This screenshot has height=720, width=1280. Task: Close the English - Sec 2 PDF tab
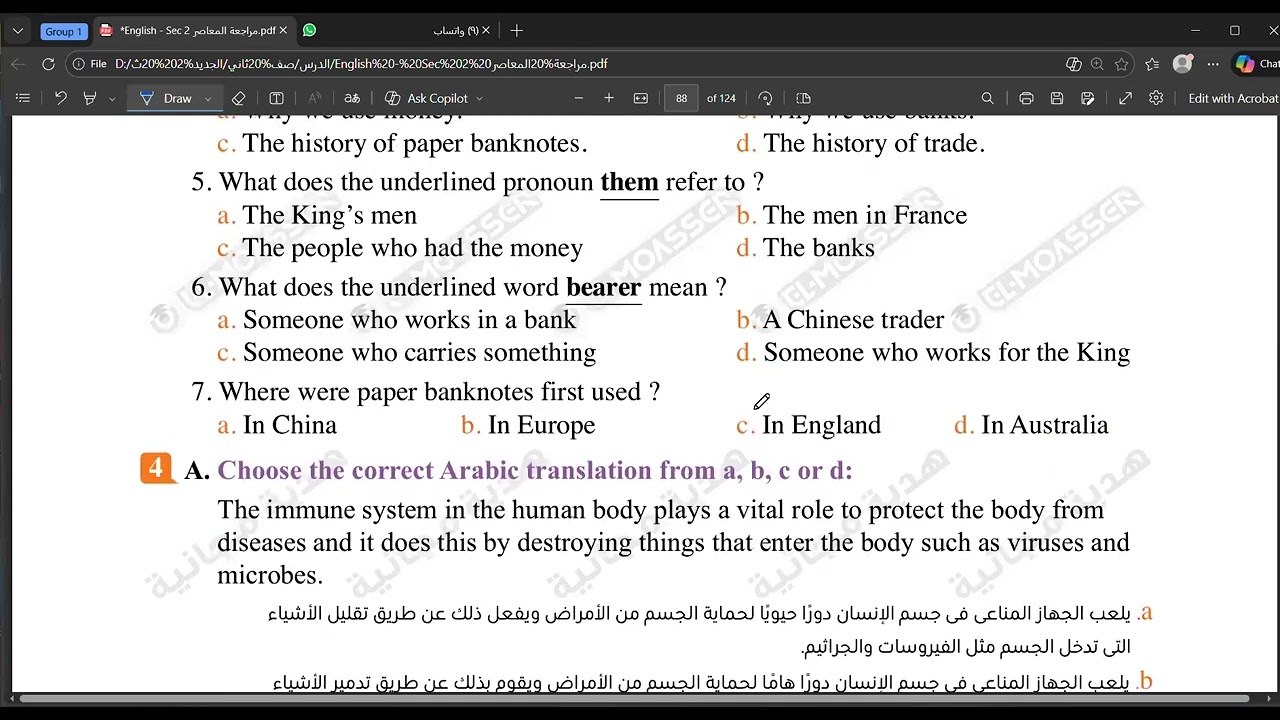tap(283, 31)
